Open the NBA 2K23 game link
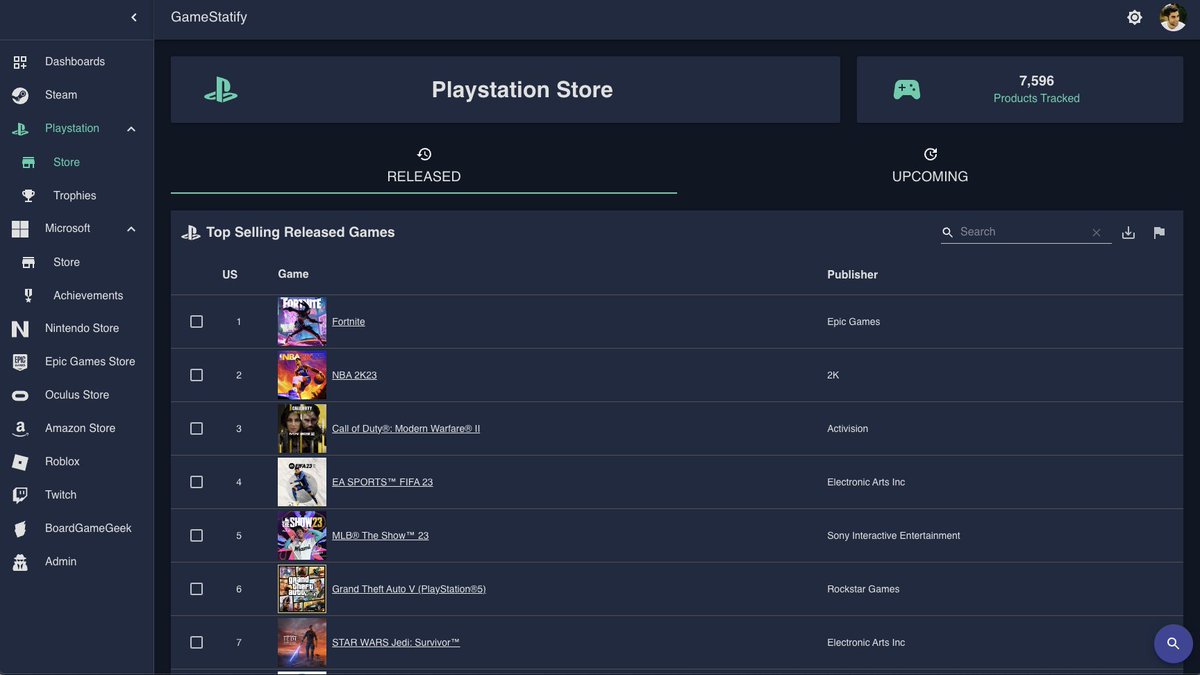 coord(354,375)
